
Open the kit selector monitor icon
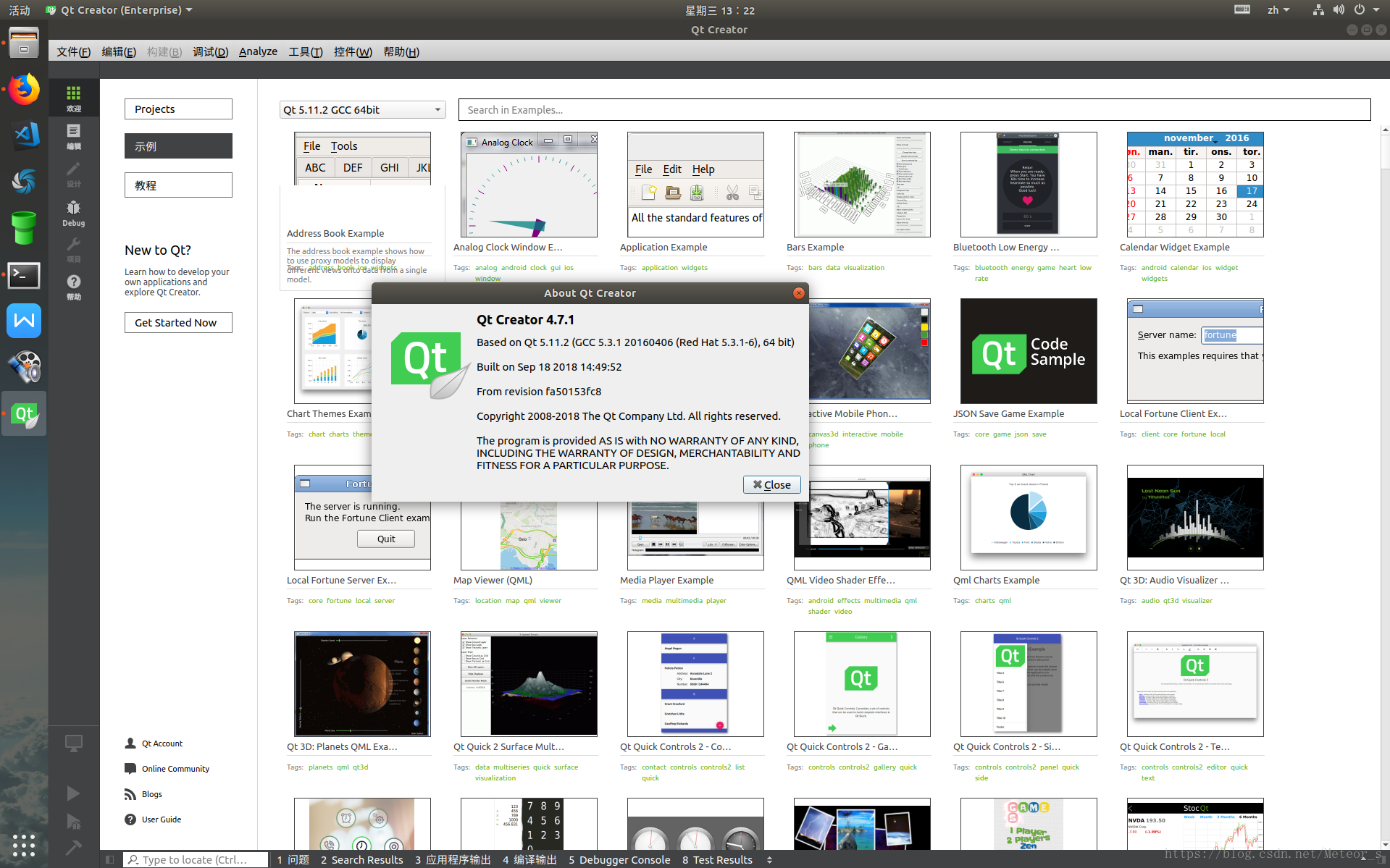(73, 743)
